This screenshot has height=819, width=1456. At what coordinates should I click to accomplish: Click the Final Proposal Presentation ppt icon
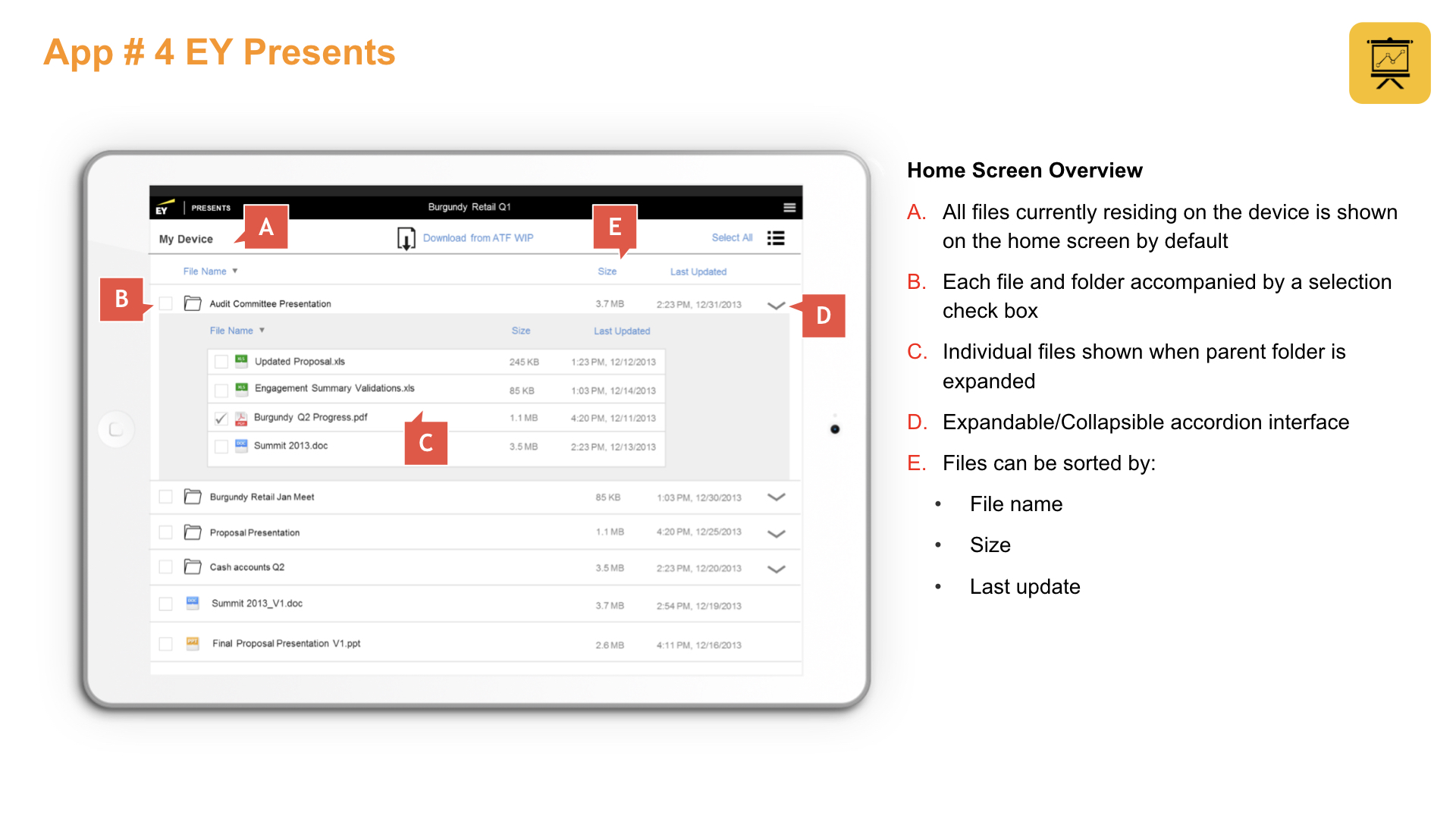click(x=193, y=644)
